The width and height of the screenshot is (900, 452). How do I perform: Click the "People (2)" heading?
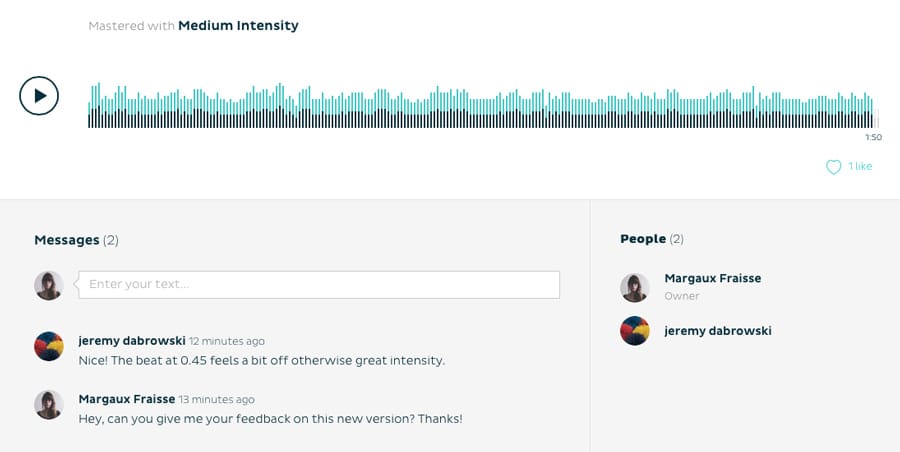pyautogui.click(x=651, y=239)
